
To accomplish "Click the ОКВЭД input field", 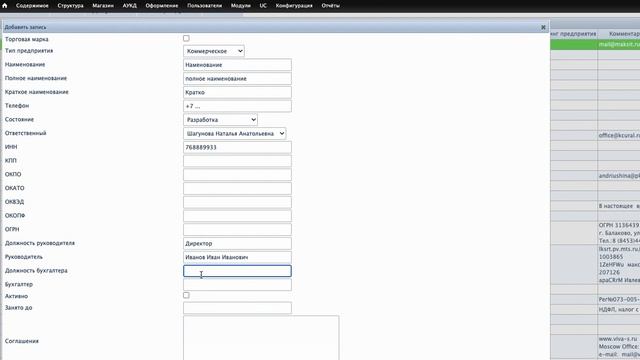I will [237, 202].
